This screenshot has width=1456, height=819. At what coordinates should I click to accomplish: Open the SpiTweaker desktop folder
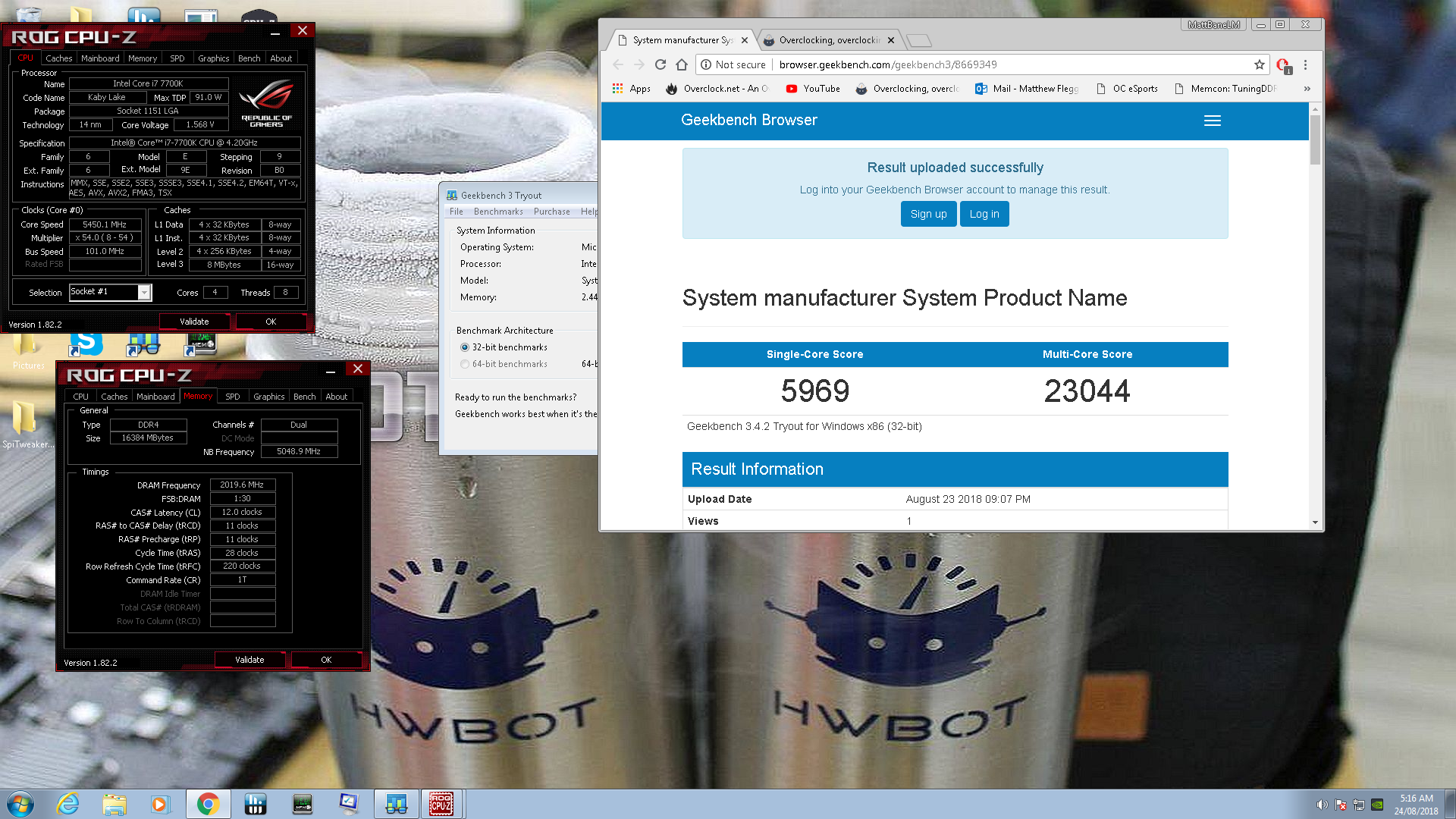tap(27, 425)
